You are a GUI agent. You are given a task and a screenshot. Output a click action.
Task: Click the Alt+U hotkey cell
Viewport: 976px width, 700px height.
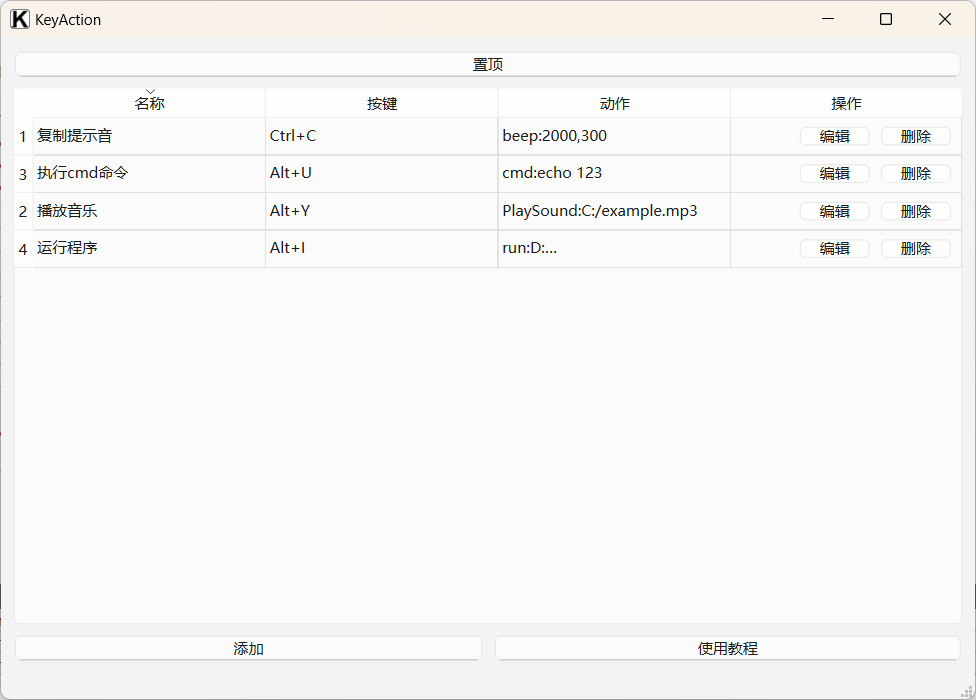pyautogui.click(x=382, y=174)
